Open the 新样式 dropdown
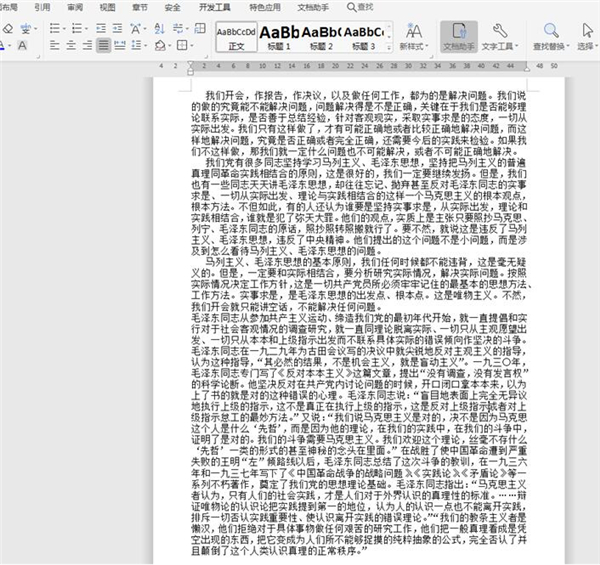This screenshot has height=565, width=600. (413, 46)
